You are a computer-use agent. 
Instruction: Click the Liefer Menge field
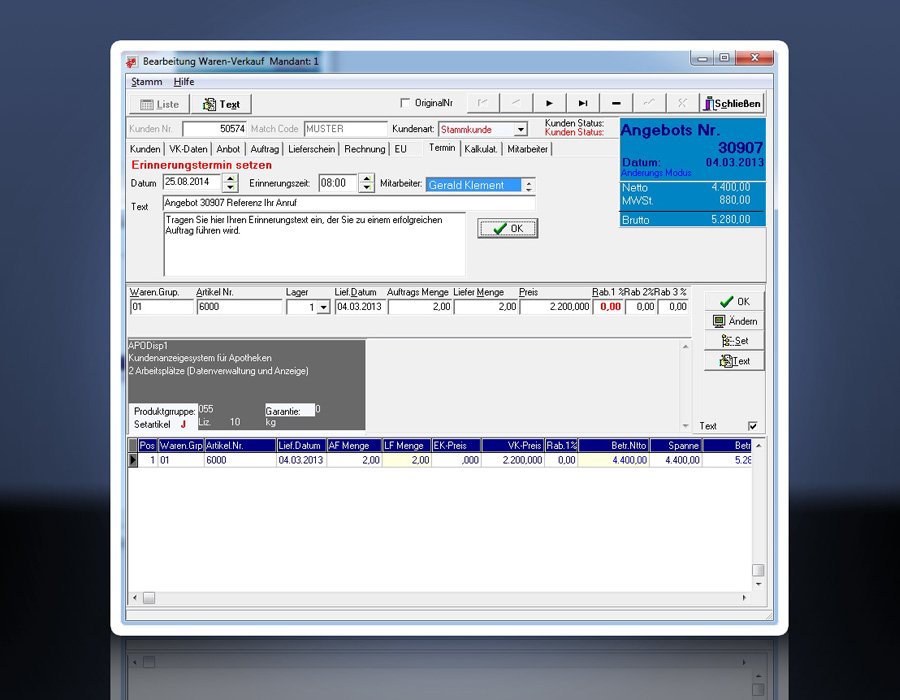tap(486, 307)
